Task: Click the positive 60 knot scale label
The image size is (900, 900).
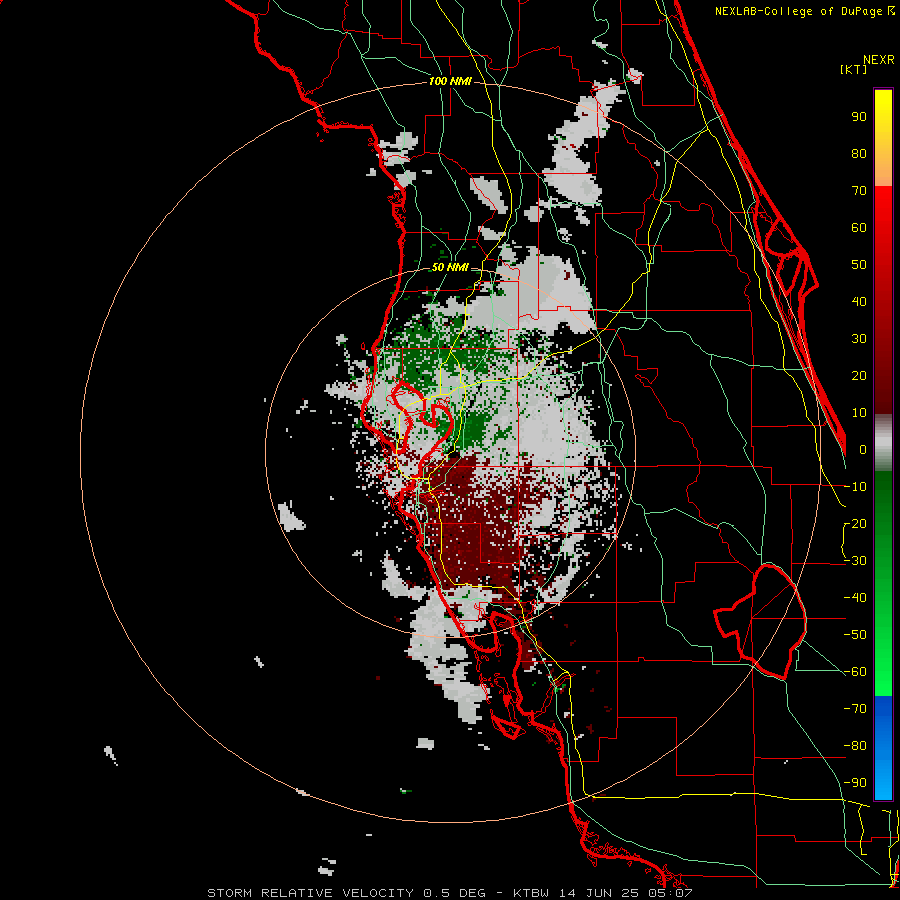Action: pyautogui.click(x=859, y=227)
